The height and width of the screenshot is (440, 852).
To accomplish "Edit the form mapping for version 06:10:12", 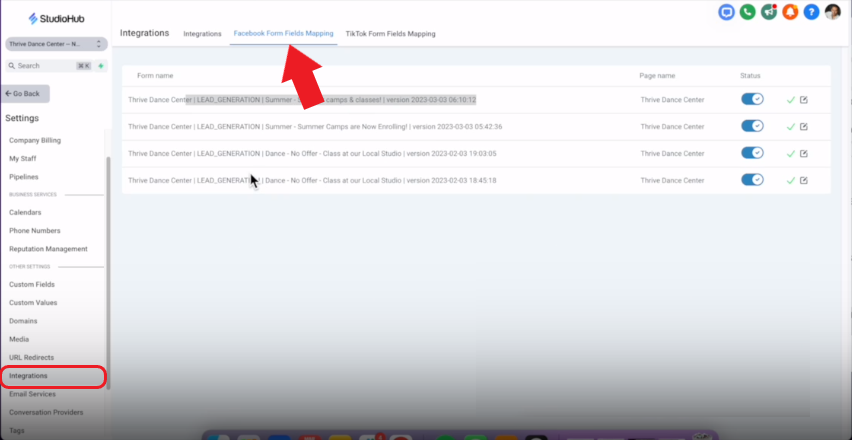I will click(x=804, y=100).
